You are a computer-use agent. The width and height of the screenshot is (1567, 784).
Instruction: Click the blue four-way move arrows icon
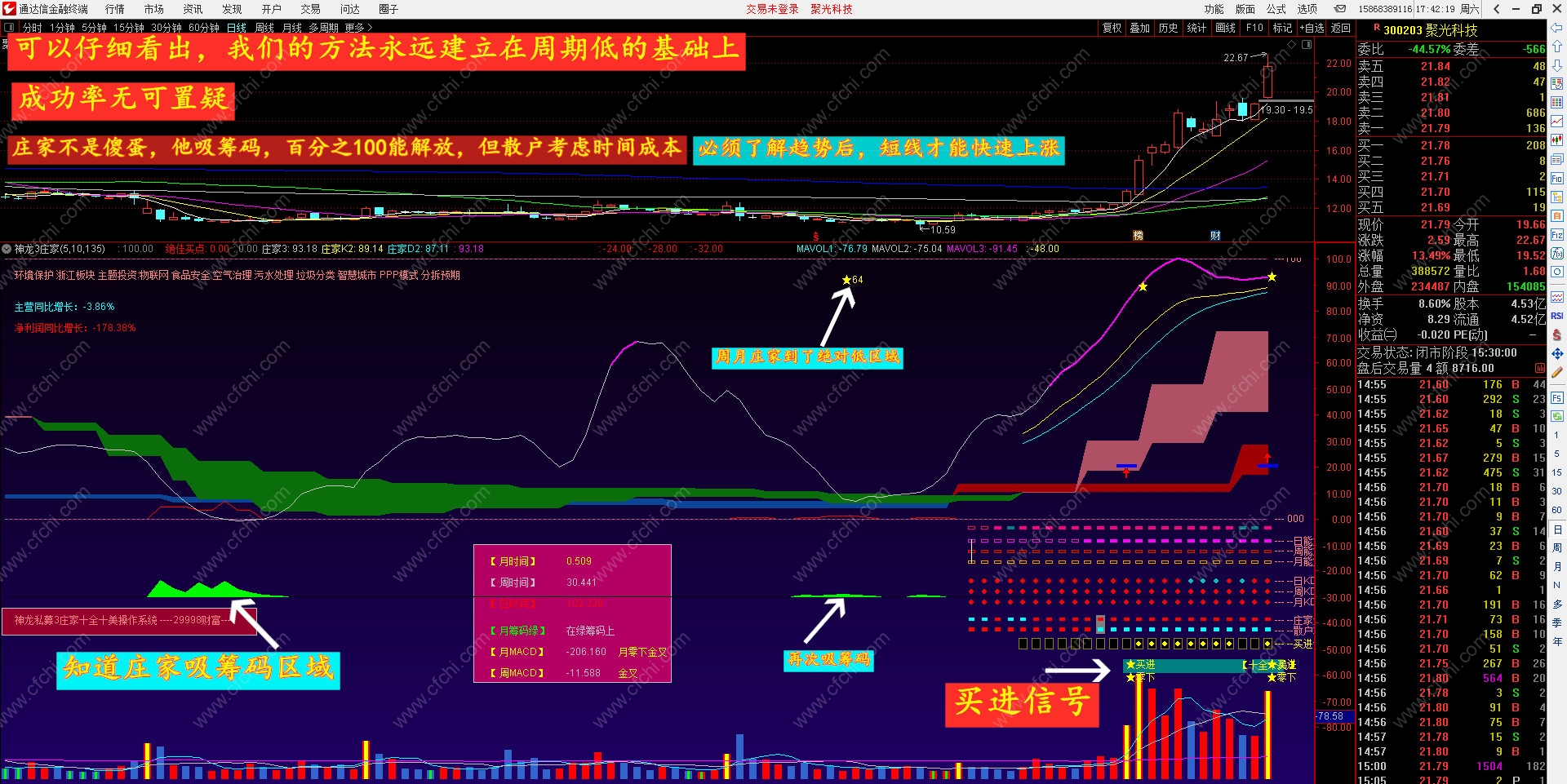(x=1557, y=353)
